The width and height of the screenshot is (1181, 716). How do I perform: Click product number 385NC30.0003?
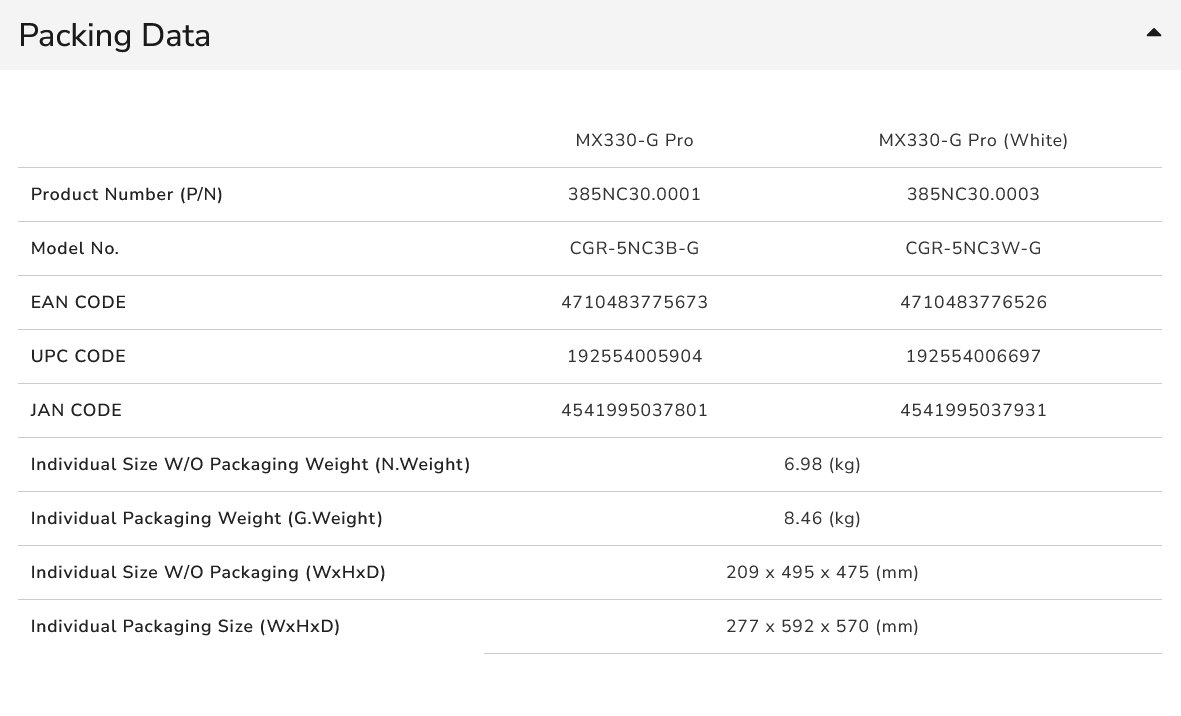click(x=973, y=195)
